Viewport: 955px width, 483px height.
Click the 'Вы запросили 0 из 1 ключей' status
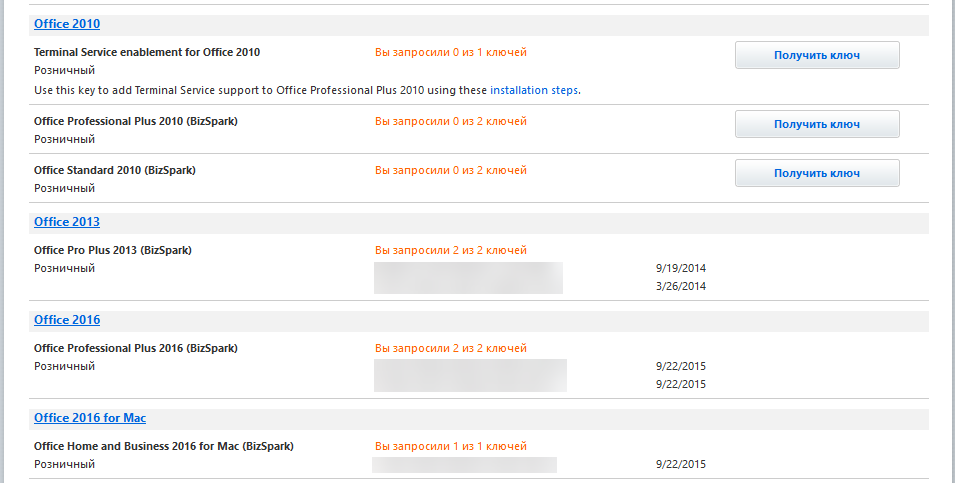click(450, 52)
